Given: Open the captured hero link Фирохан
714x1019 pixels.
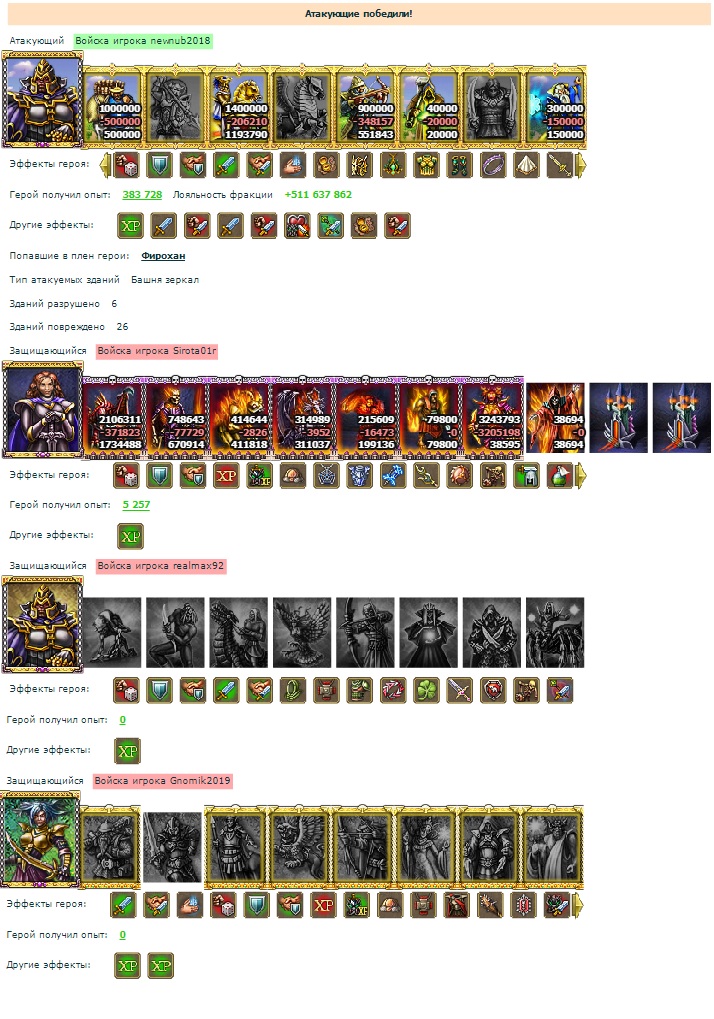Looking at the screenshot, I should pos(163,256).
